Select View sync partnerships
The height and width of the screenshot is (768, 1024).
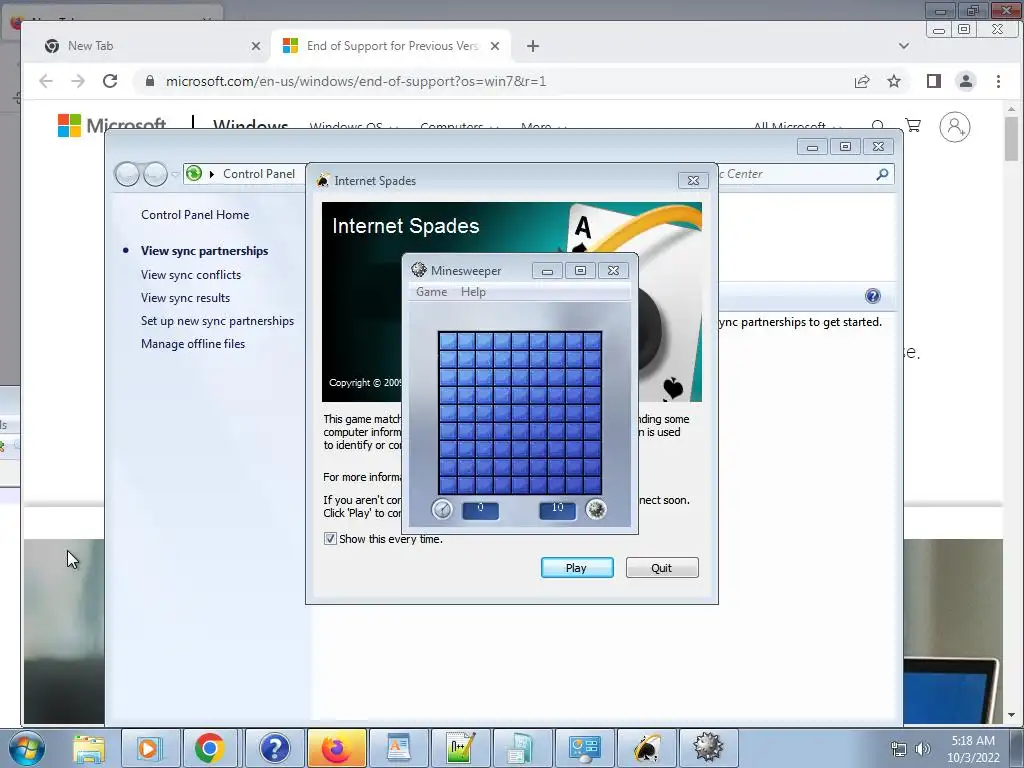204,251
